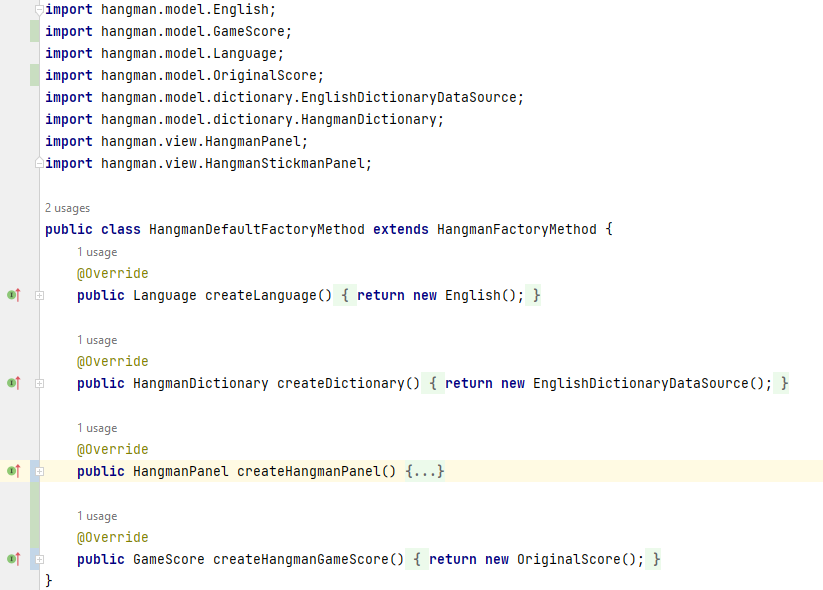Open the '2 usages' hint above the class declaration
The width and height of the screenshot is (823, 590).
(x=63, y=208)
